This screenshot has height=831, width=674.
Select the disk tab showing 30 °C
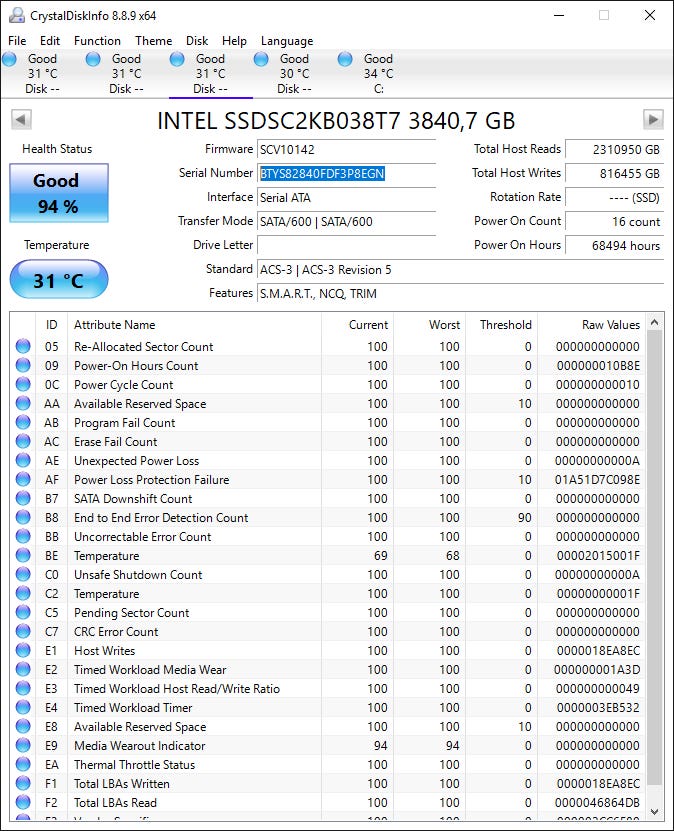294,74
